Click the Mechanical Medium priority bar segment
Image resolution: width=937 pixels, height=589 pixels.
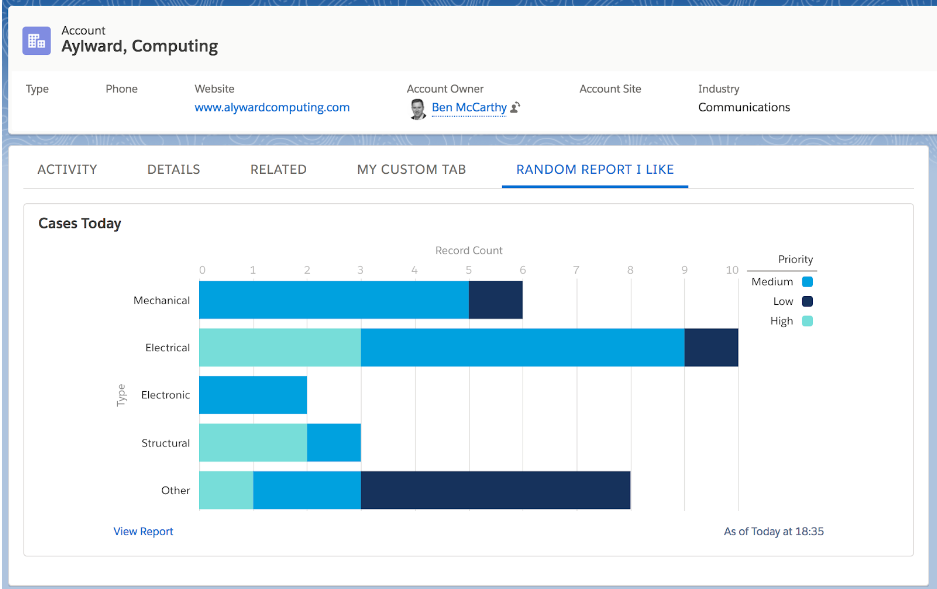tap(334, 300)
